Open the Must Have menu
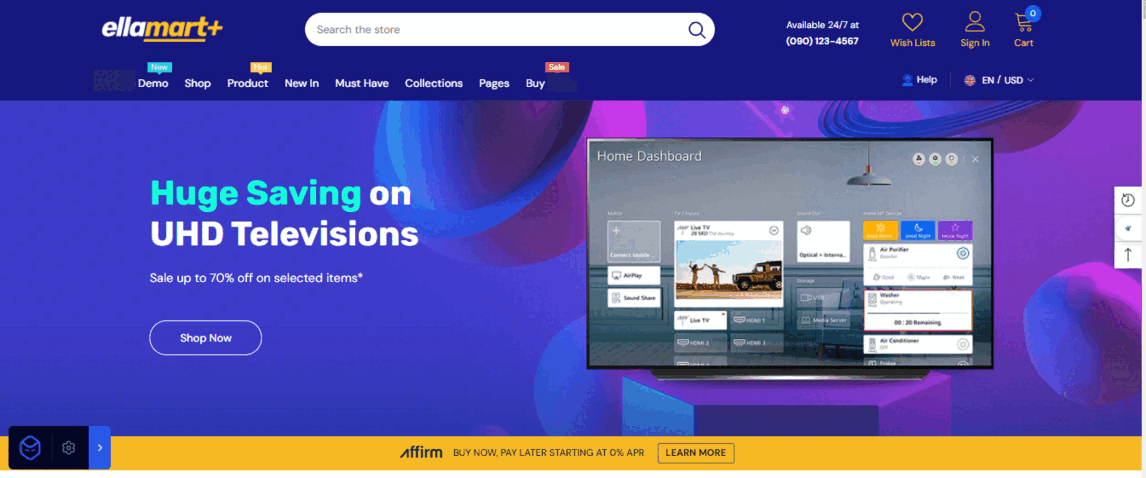Image resolution: width=1146 pixels, height=478 pixels. pyautogui.click(x=362, y=83)
